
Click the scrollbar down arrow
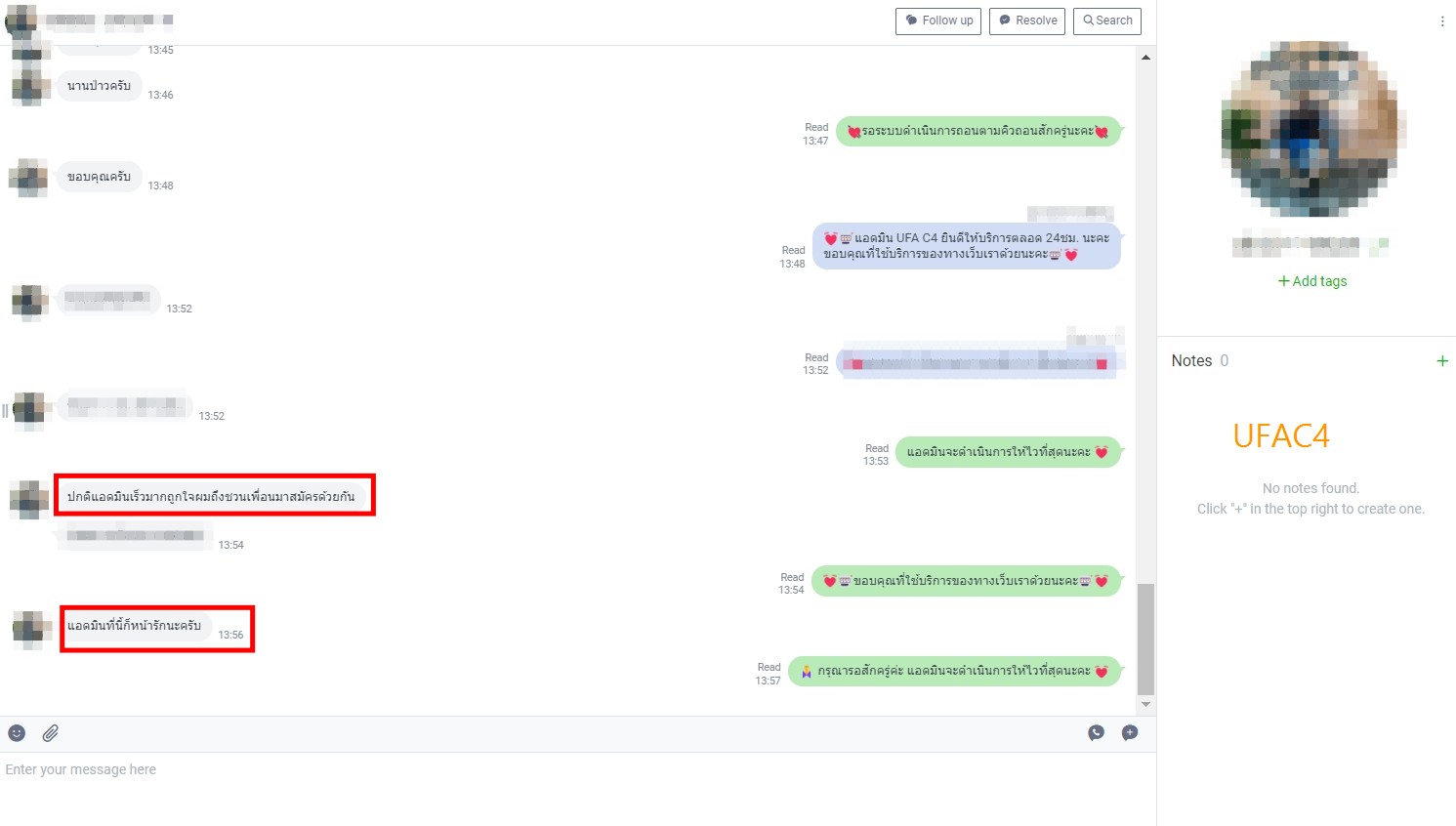point(1145,704)
